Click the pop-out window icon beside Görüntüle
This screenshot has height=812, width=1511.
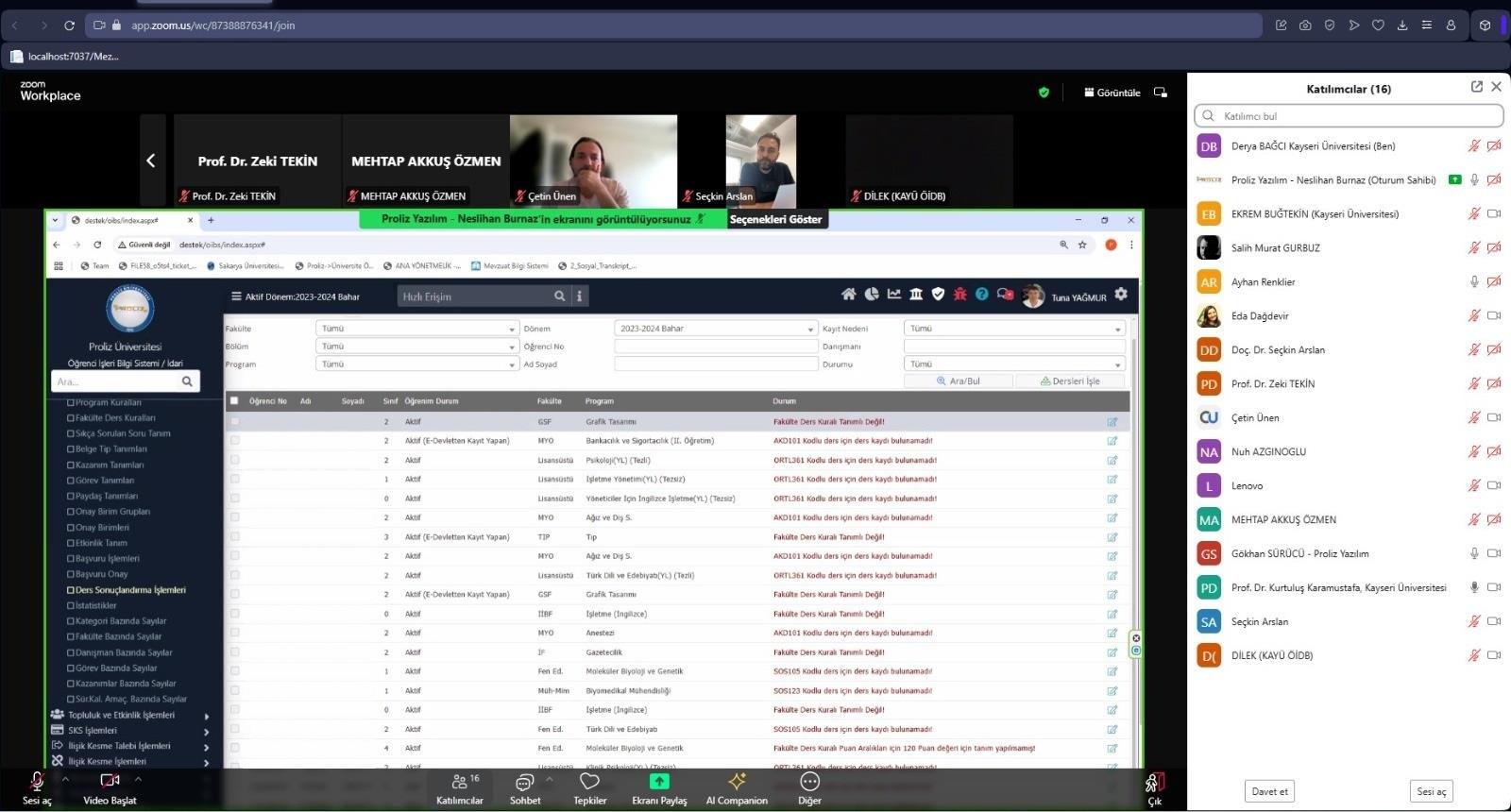coord(1161,93)
